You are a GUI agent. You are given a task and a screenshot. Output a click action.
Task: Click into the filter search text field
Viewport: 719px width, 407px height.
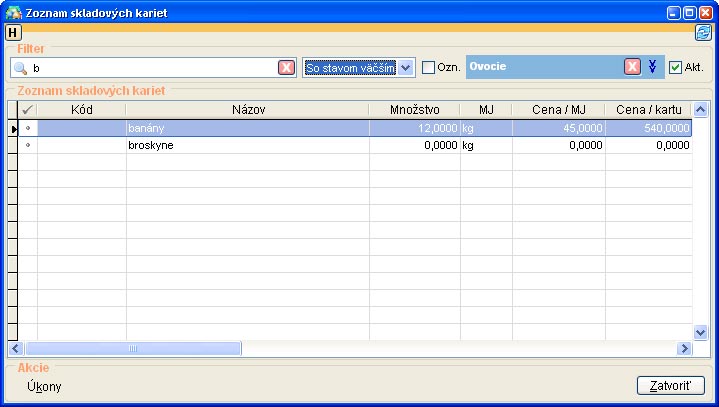(x=150, y=68)
